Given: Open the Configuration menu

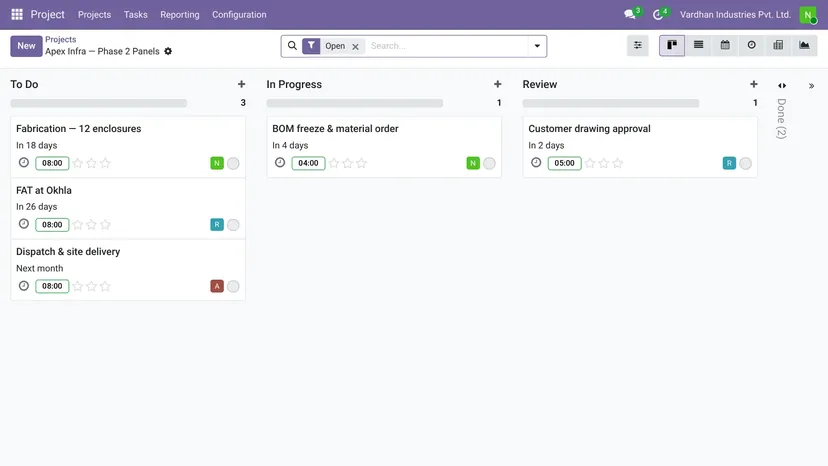Looking at the screenshot, I should point(239,15).
